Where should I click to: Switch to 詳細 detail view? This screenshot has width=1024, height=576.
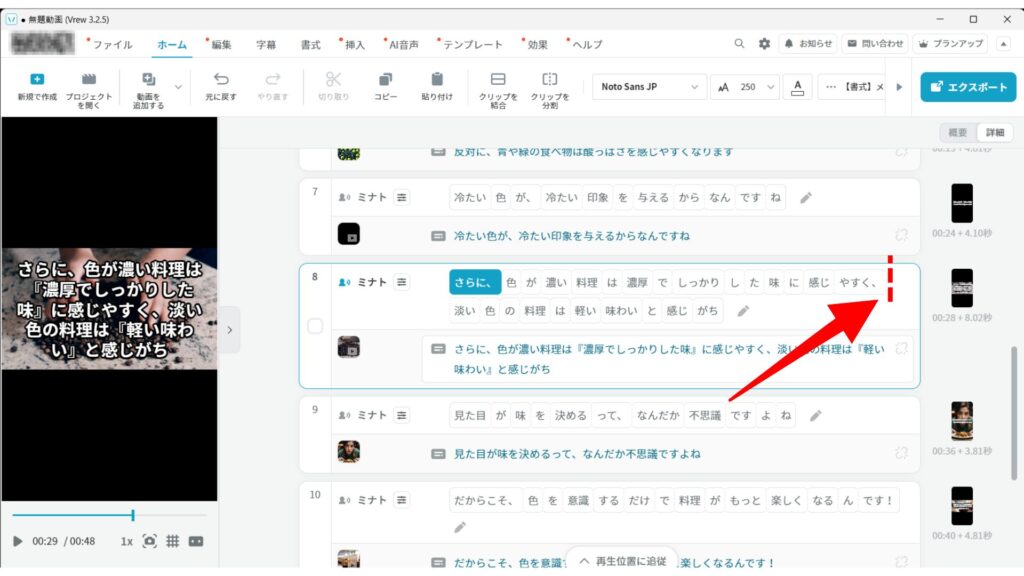(994, 132)
